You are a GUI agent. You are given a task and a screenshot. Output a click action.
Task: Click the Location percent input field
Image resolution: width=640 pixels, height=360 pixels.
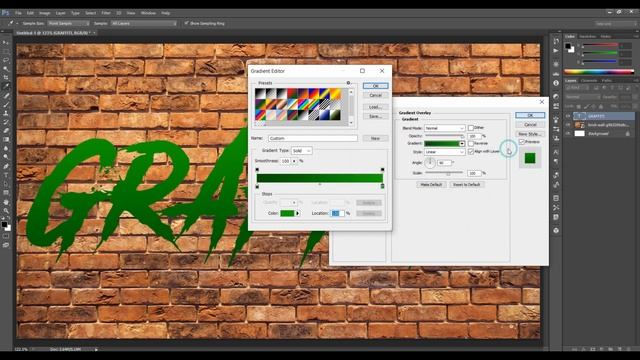point(337,213)
